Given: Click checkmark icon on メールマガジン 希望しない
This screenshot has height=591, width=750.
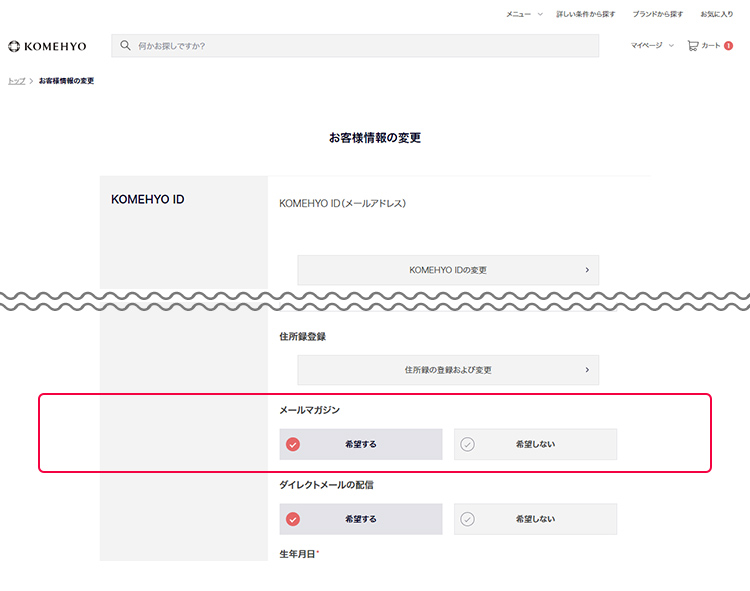Looking at the screenshot, I should [x=467, y=444].
